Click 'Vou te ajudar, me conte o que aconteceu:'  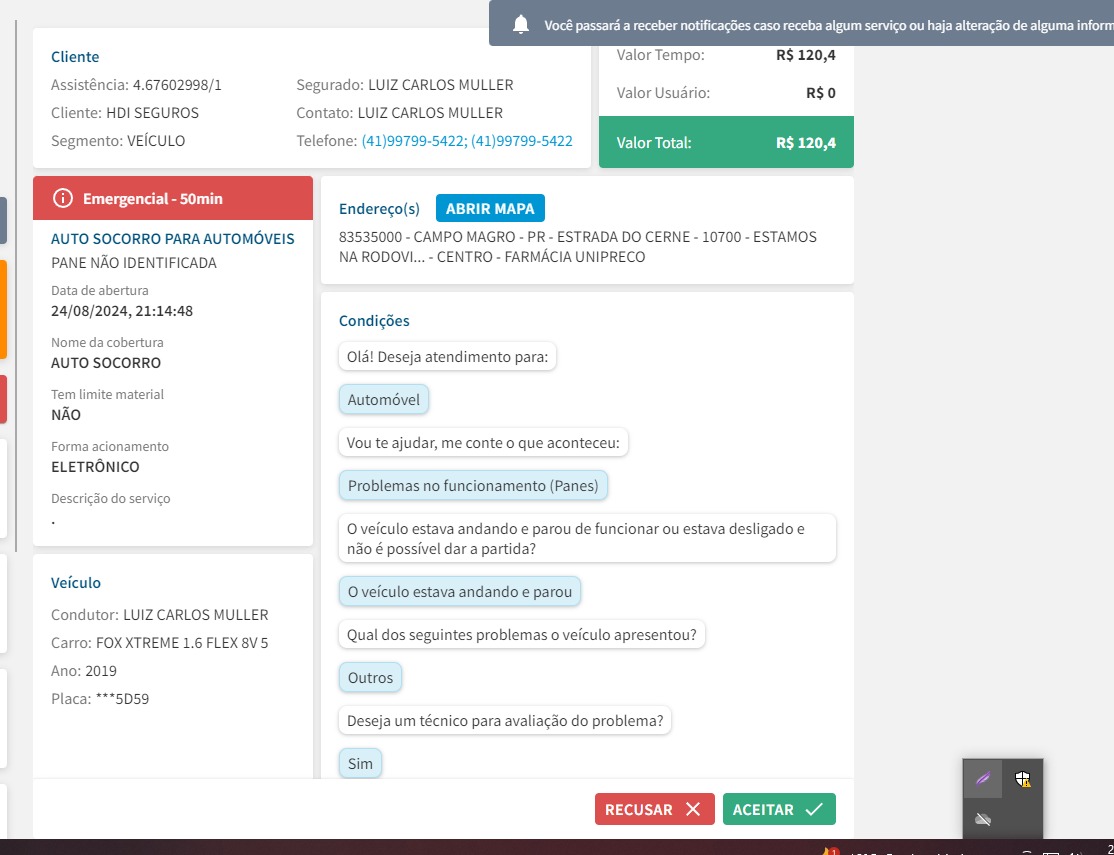483,443
